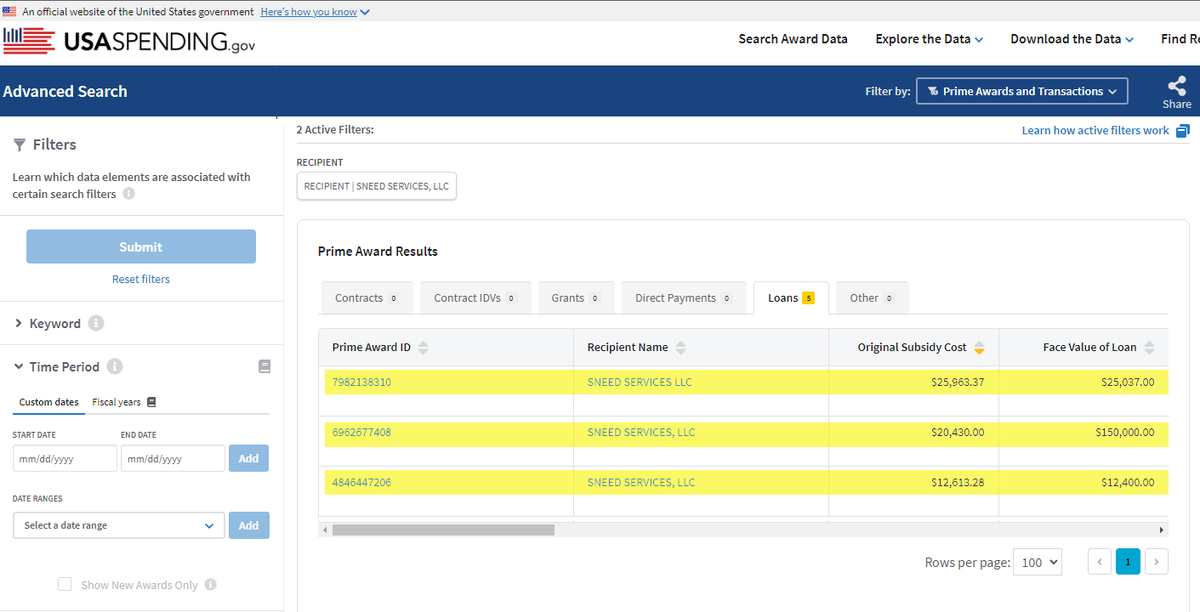Collapse the Time Period filter section
This screenshot has width=1200, height=612.
pos(58,366)
